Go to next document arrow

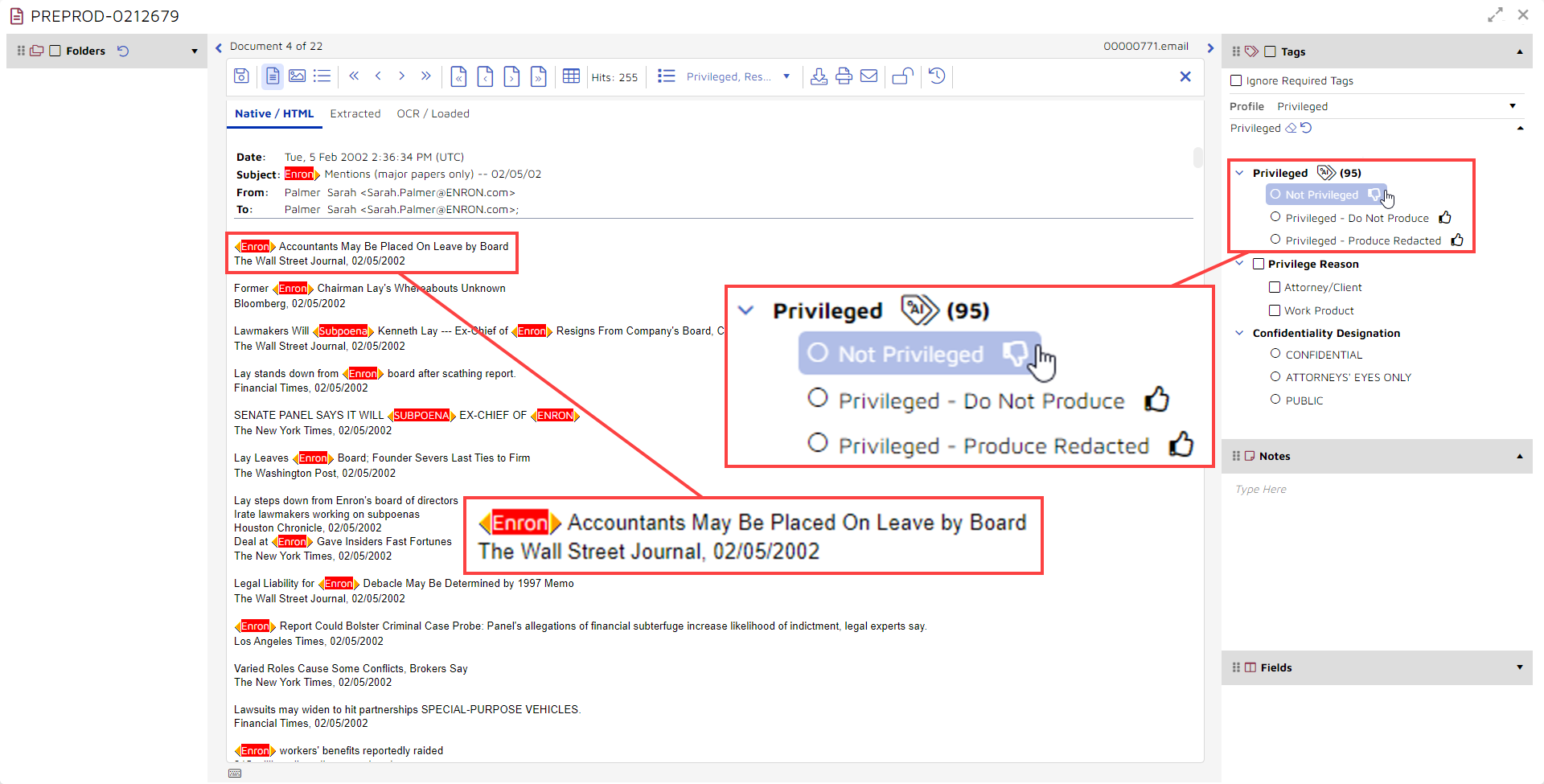click(x=1210, y=47)
